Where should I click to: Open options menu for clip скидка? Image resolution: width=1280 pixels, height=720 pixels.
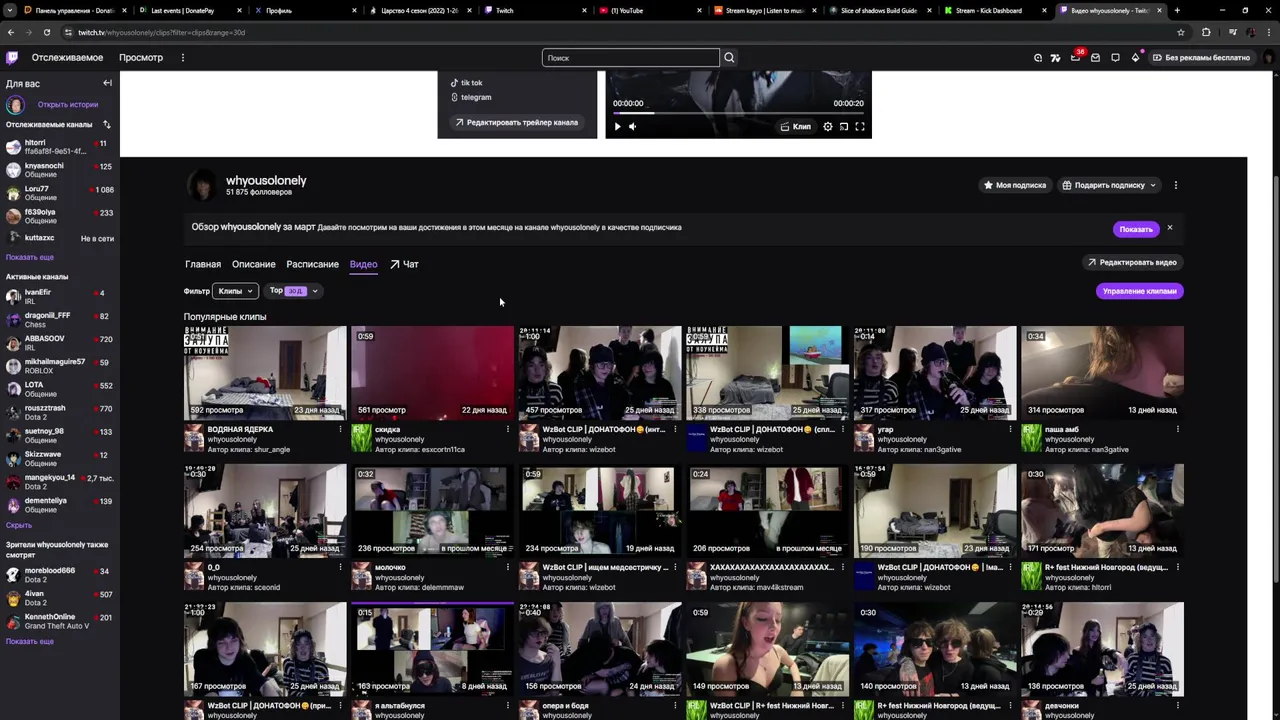tap(507, 429)
